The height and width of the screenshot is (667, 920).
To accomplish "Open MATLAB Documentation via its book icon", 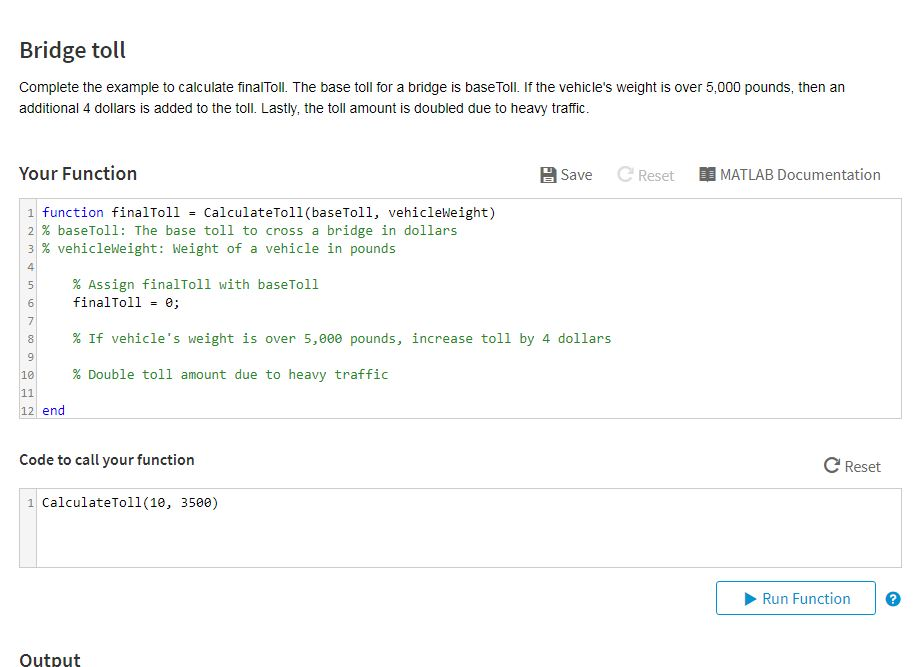I will (707, 175).
